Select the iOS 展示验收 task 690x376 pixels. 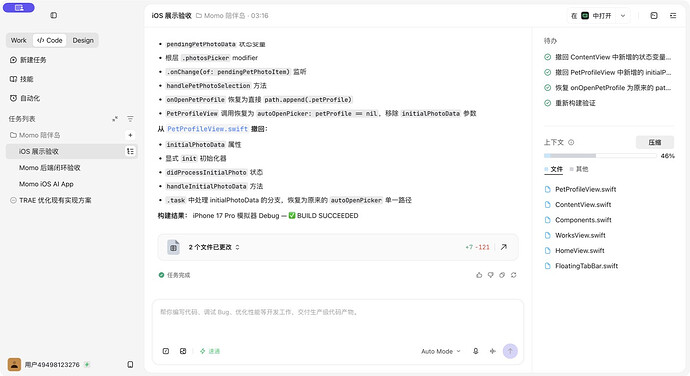tap(72, 151)
